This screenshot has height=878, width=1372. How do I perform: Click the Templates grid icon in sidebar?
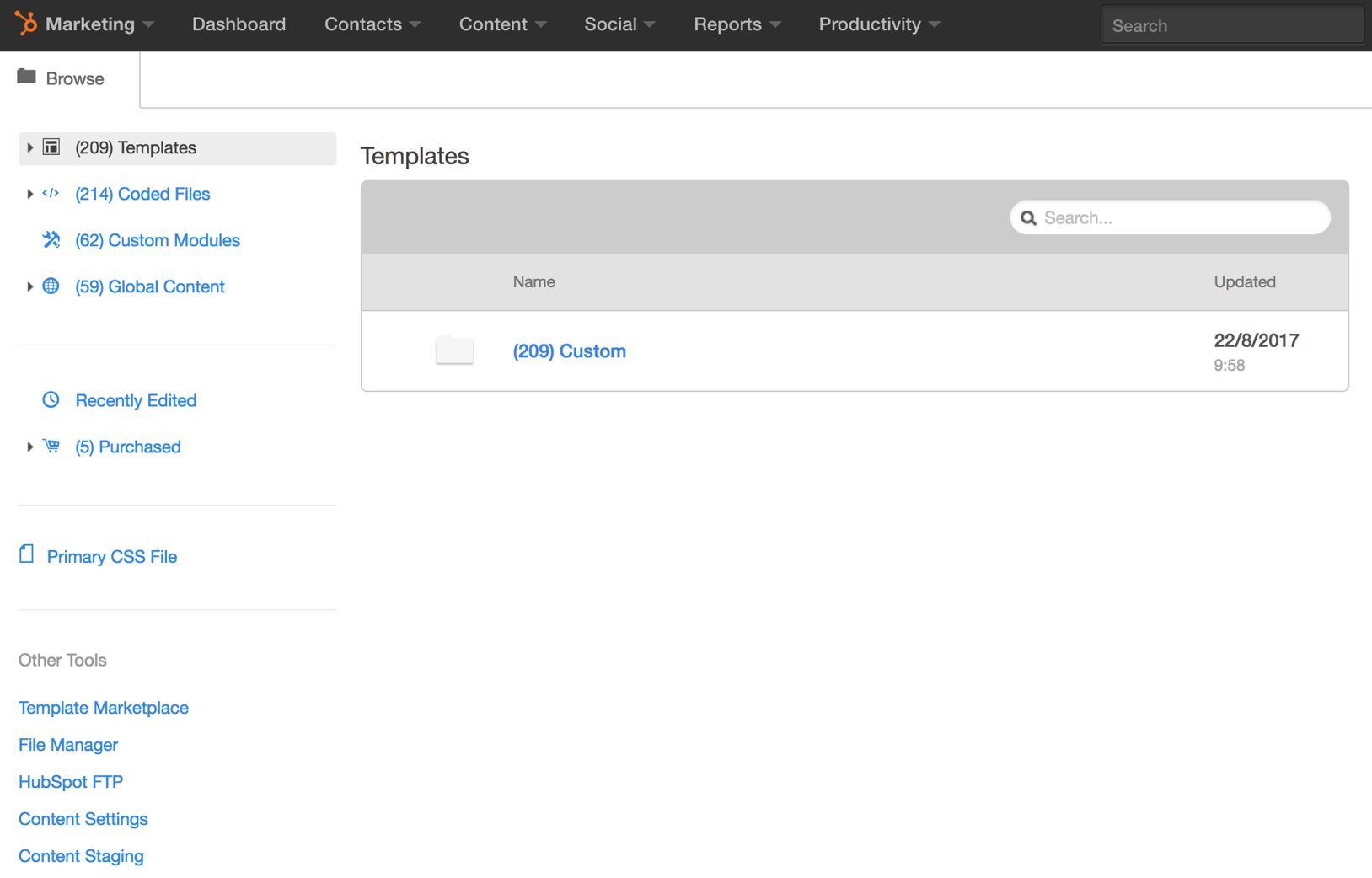pyautogui.click(x=51, y=147)
